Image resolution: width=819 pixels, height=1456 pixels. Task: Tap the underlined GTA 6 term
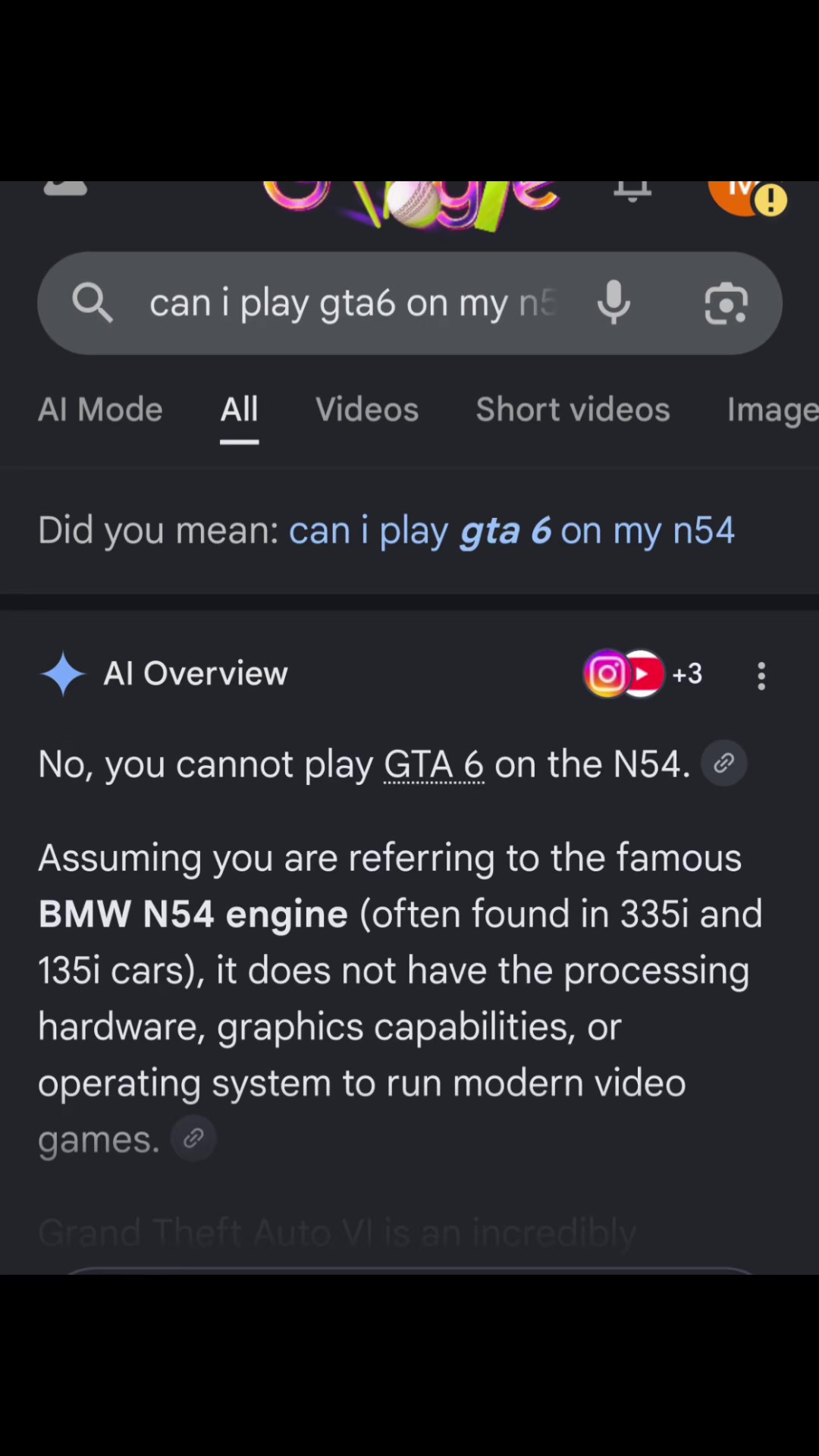434,764
